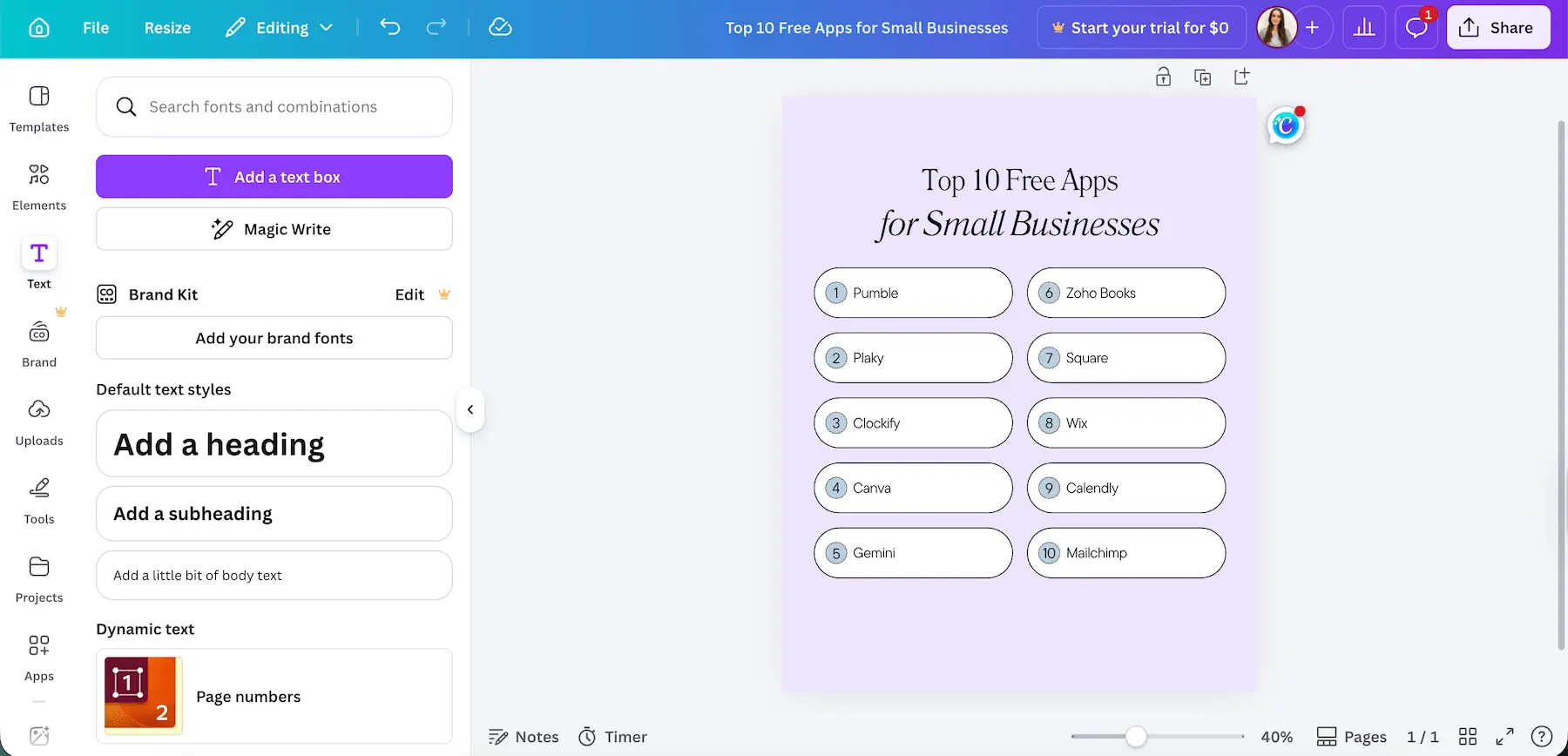Open the Tools tab
Image resolution: width=1568 pixels, height=756 pixels.
39,501
